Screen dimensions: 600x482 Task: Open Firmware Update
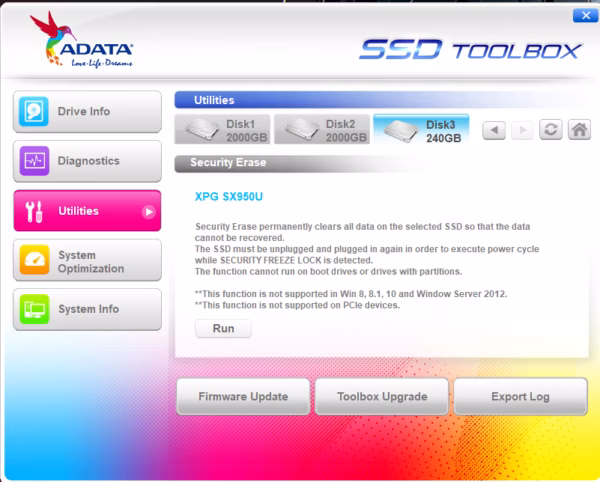(243, 397)
